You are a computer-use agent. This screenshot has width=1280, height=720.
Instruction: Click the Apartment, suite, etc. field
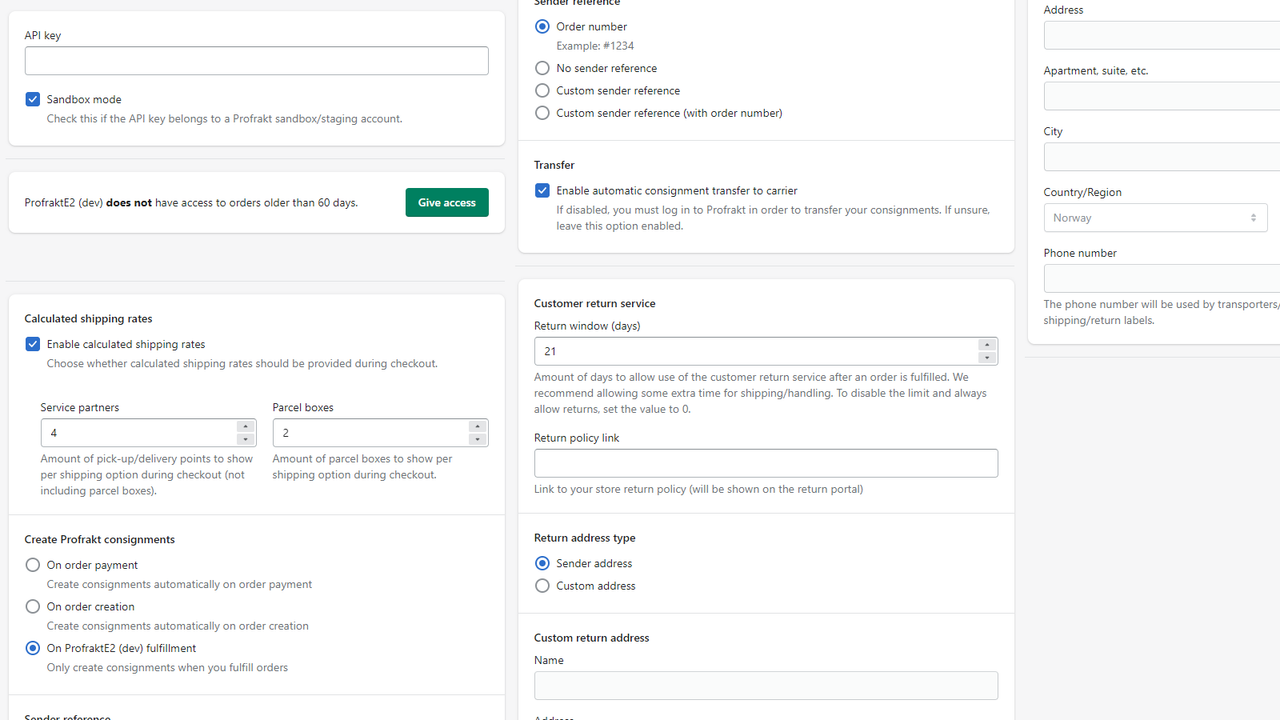1162,96
